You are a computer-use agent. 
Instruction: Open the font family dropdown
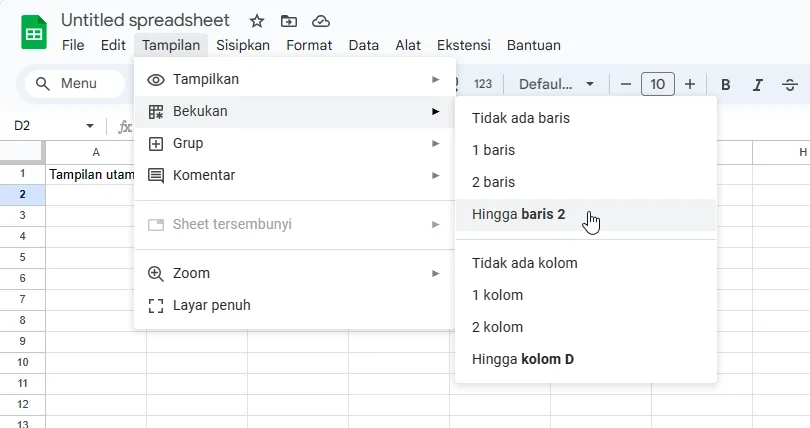pos(556,84)
